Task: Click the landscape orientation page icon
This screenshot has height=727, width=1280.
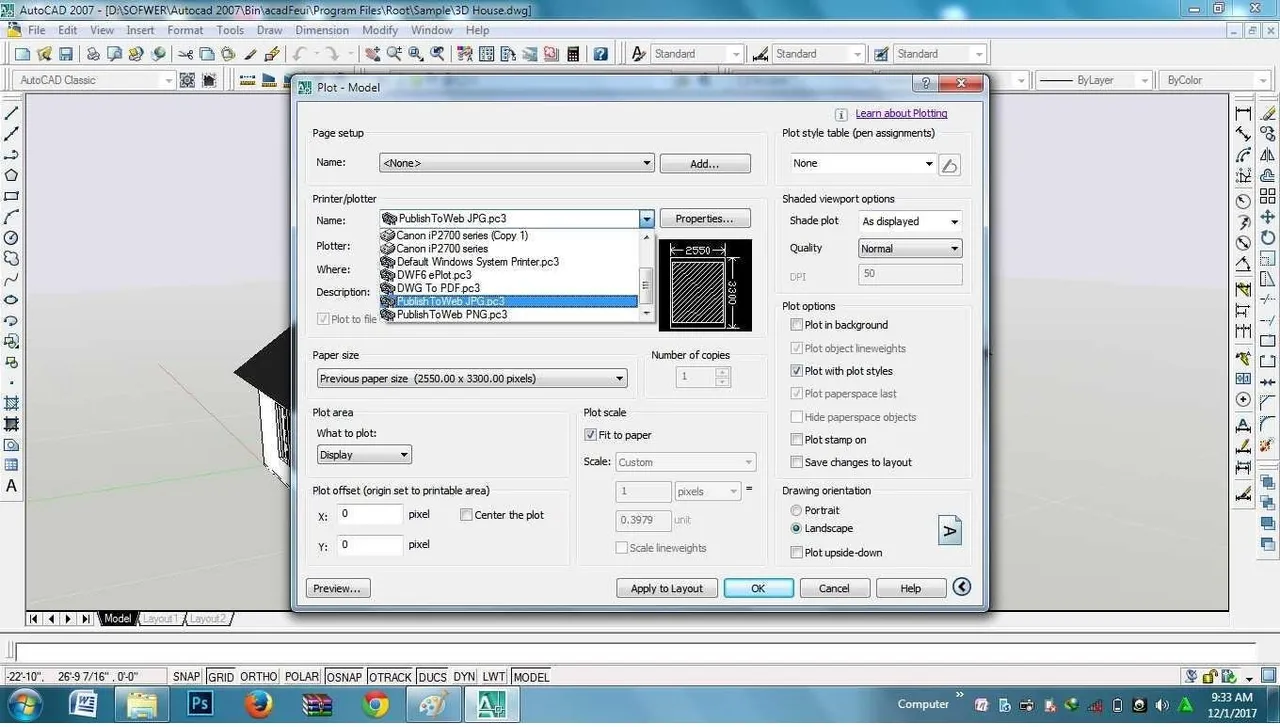Action: click(x=950, y=530)
